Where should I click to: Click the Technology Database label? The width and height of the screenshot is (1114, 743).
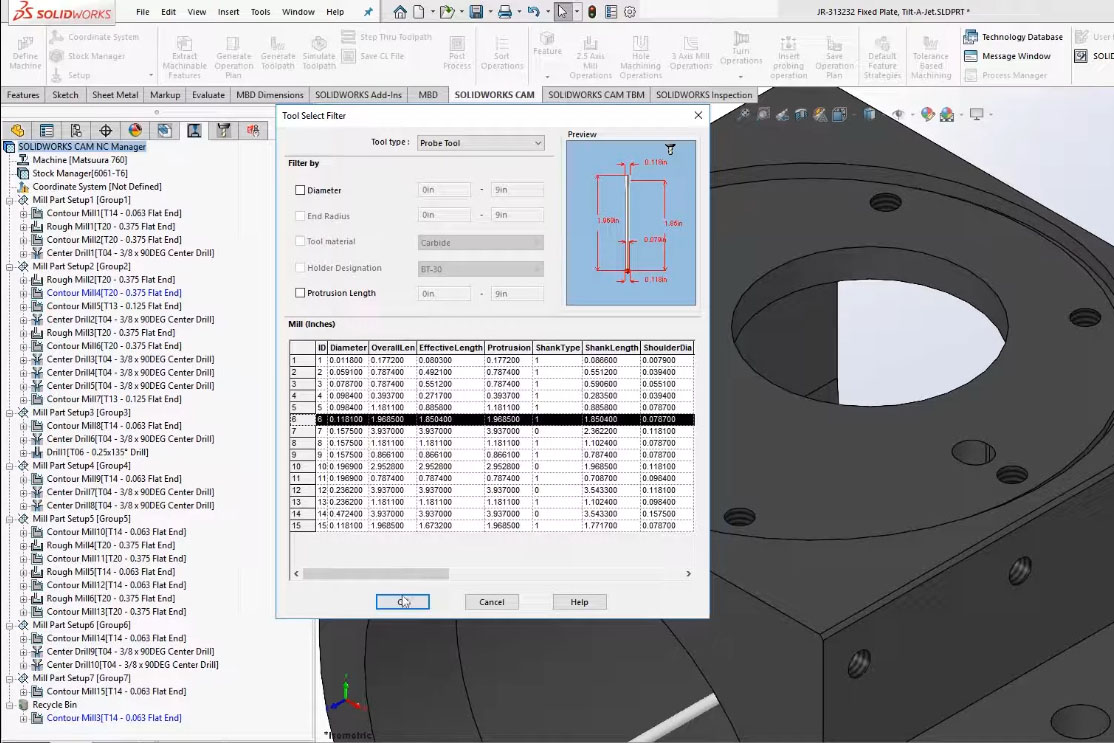point(1022,37)
